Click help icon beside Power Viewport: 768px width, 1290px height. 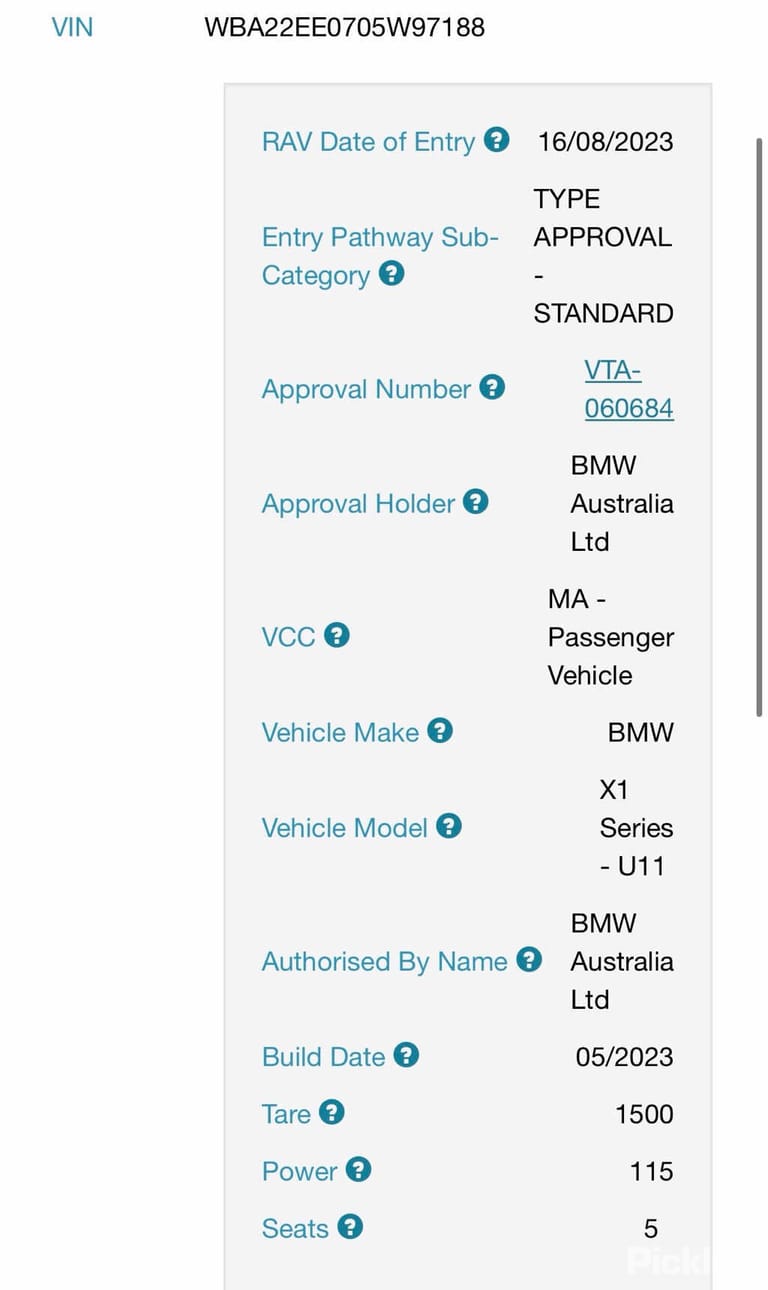coord(358,1169)
